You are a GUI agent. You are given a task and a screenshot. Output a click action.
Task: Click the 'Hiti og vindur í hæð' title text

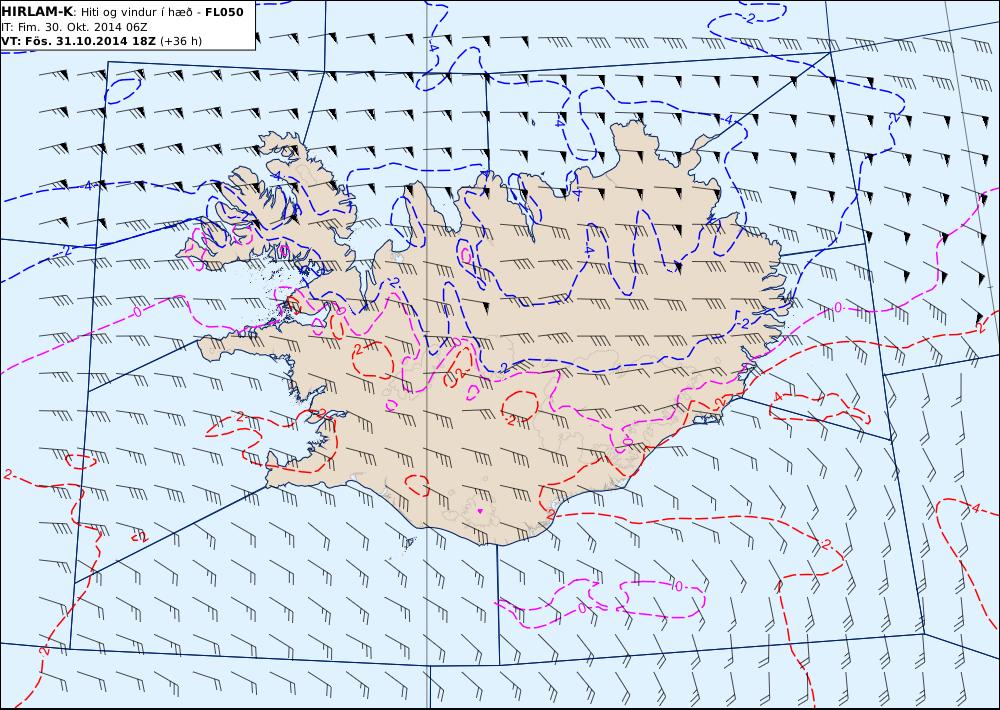tap(136, 13)
